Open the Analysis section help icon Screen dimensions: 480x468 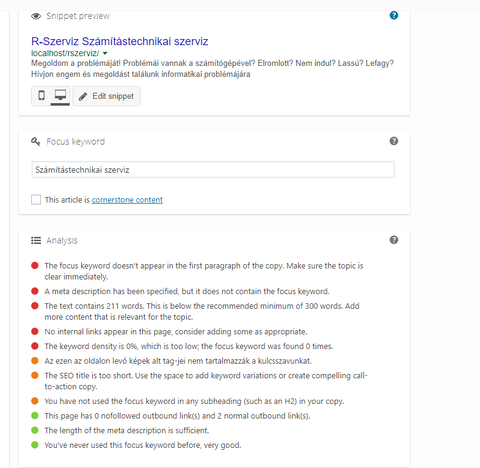[x=394, y=240]
